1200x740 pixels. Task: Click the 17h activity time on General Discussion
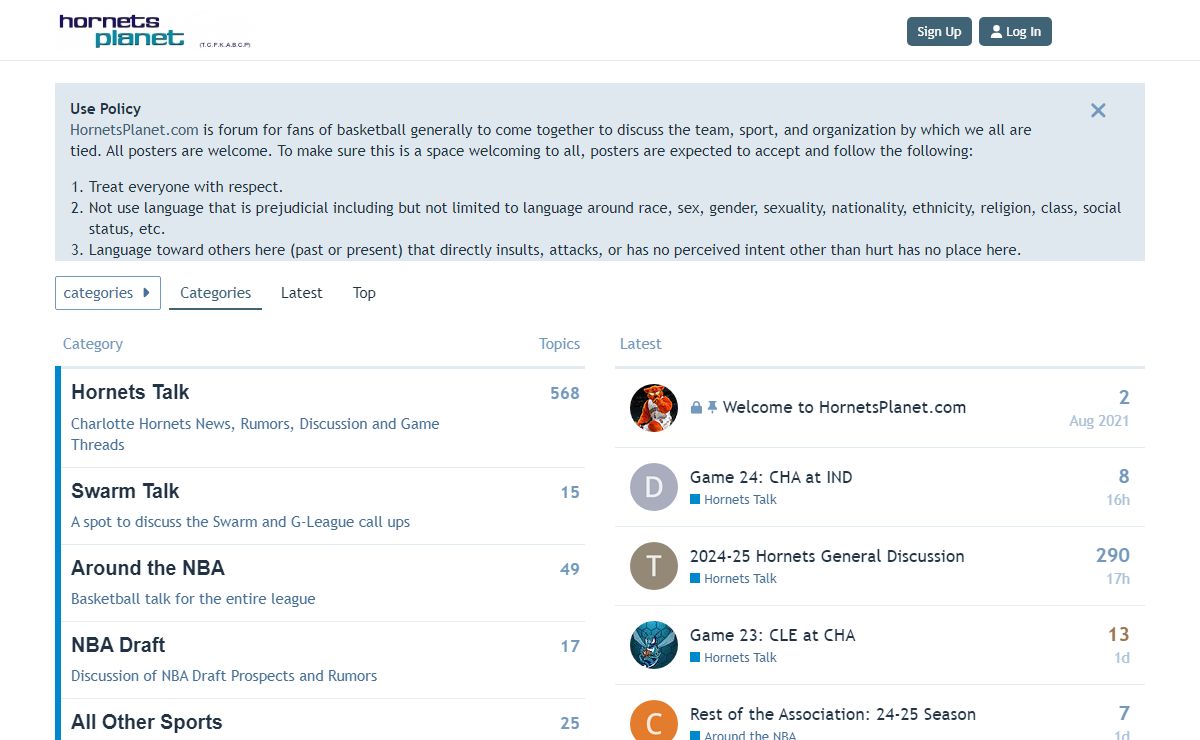(x=1118, y=579)
